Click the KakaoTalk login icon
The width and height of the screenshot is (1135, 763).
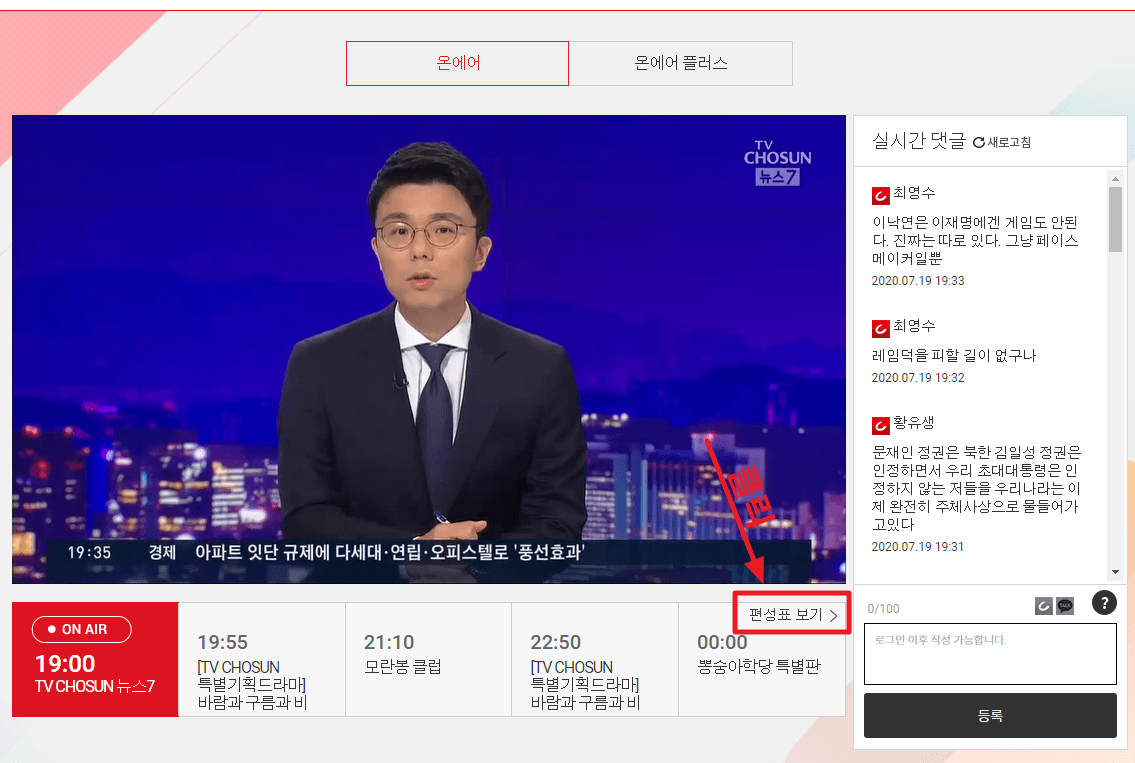[x=1065, y=606]
